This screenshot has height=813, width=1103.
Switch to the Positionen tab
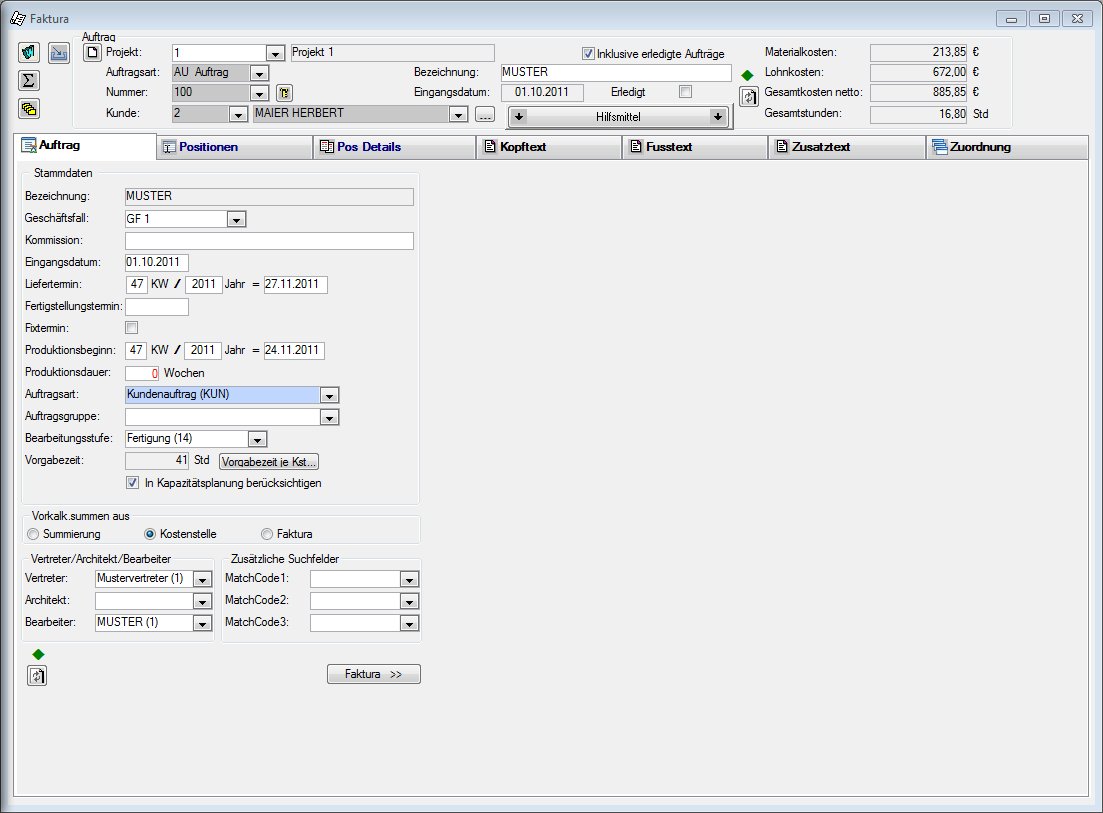[x=234, y=147]
